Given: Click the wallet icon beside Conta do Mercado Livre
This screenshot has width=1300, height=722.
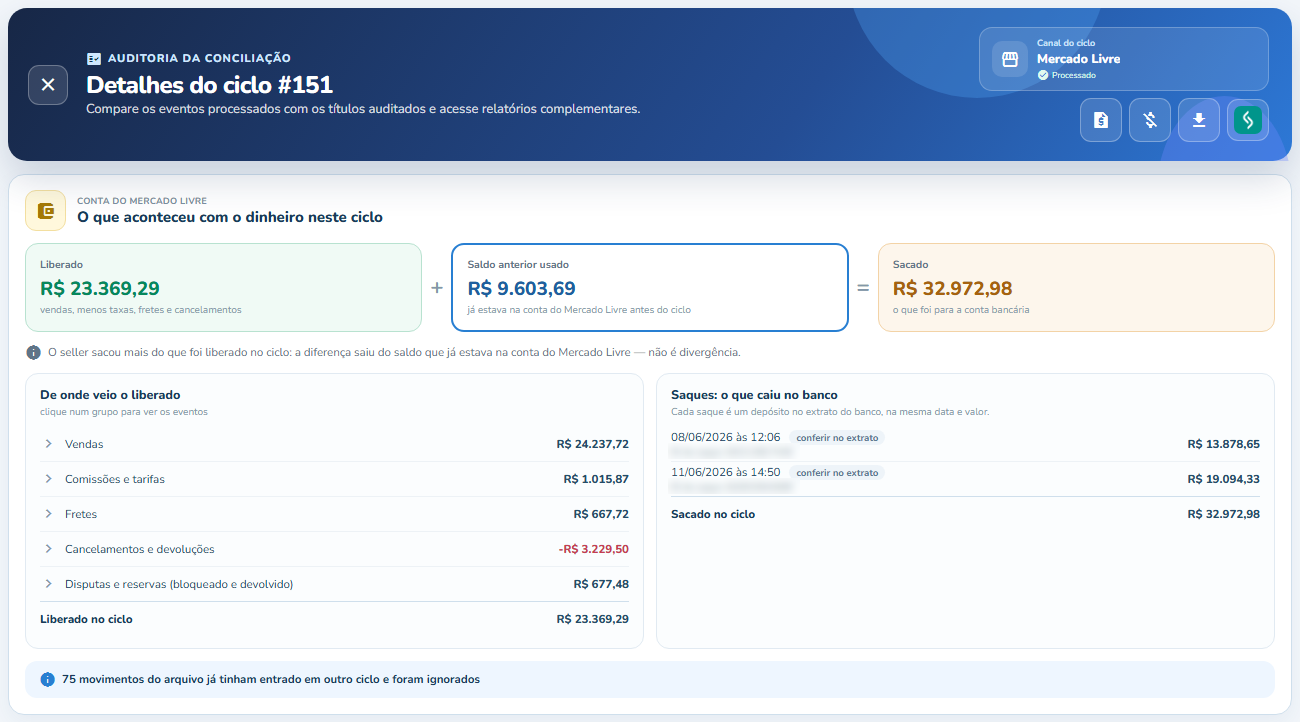Looking at the screenshot, I should 46,210.
